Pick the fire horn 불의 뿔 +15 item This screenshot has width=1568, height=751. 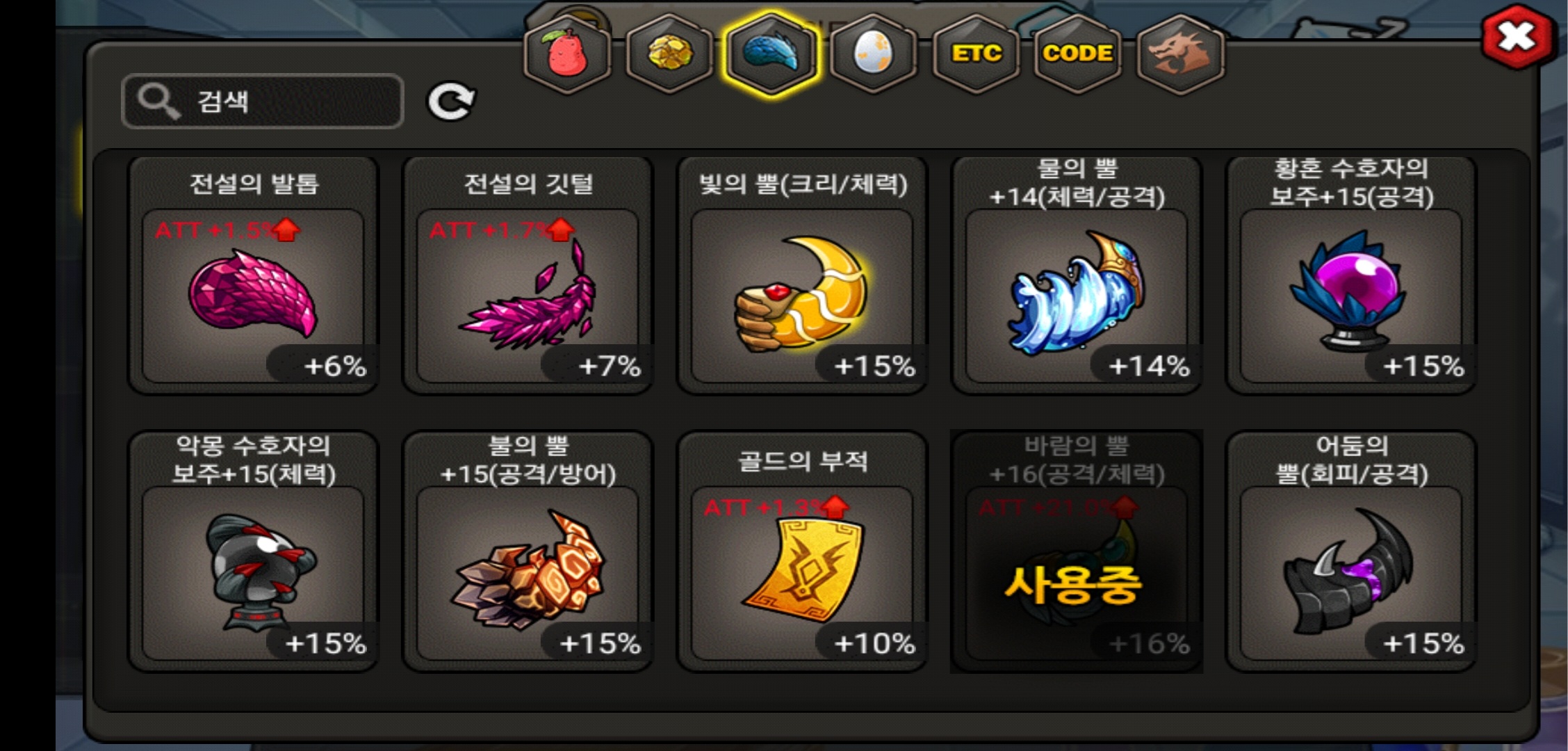pos(528,552)
